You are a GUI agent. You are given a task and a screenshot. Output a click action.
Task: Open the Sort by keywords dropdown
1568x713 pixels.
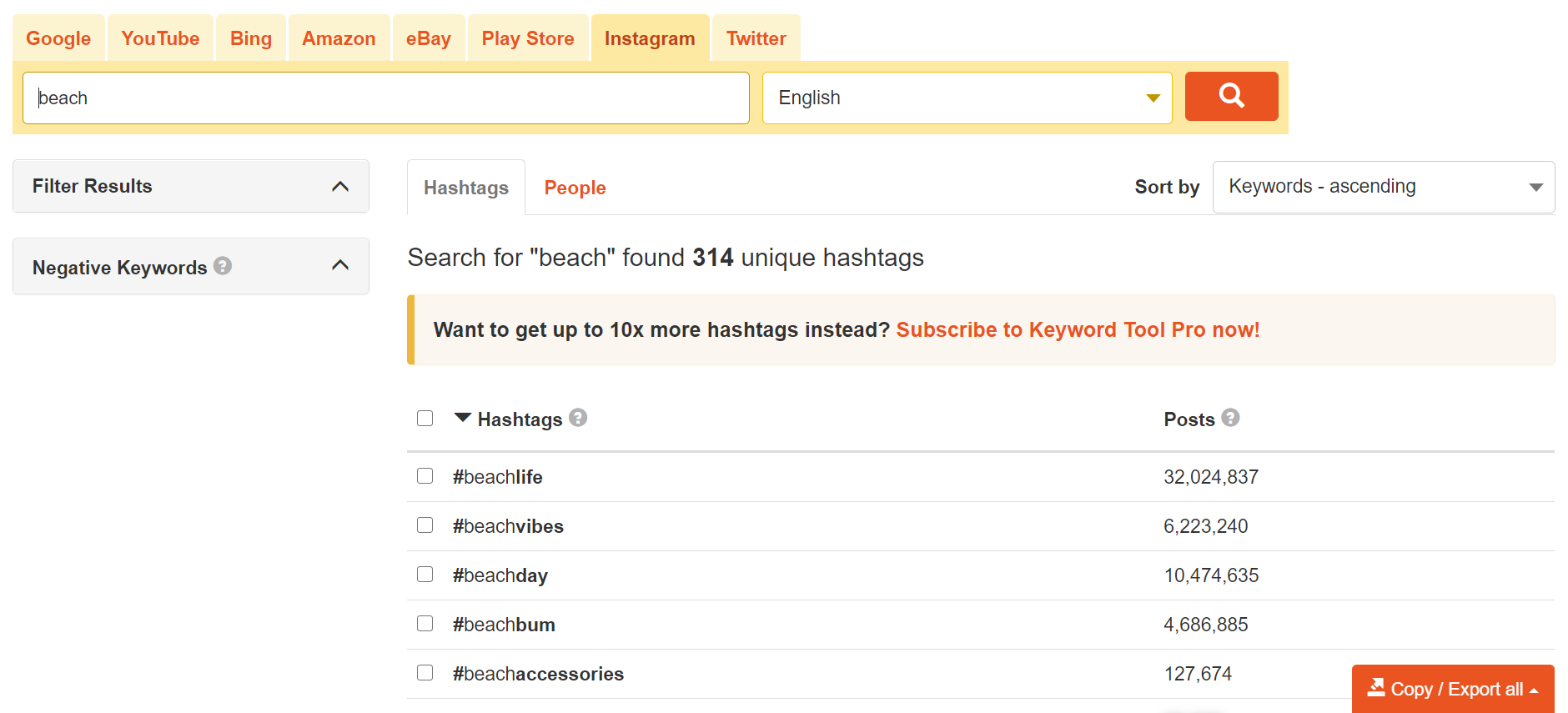(x=1383, y=187)
